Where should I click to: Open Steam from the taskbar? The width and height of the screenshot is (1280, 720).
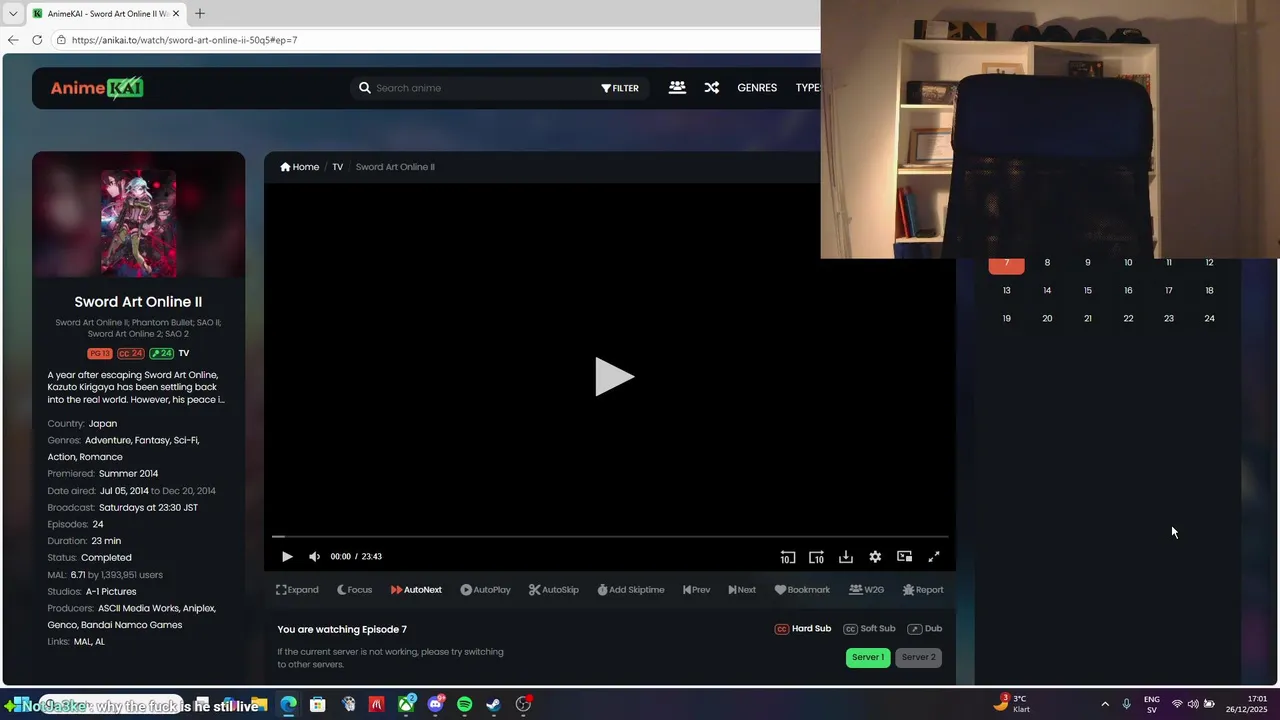(494, 705)
